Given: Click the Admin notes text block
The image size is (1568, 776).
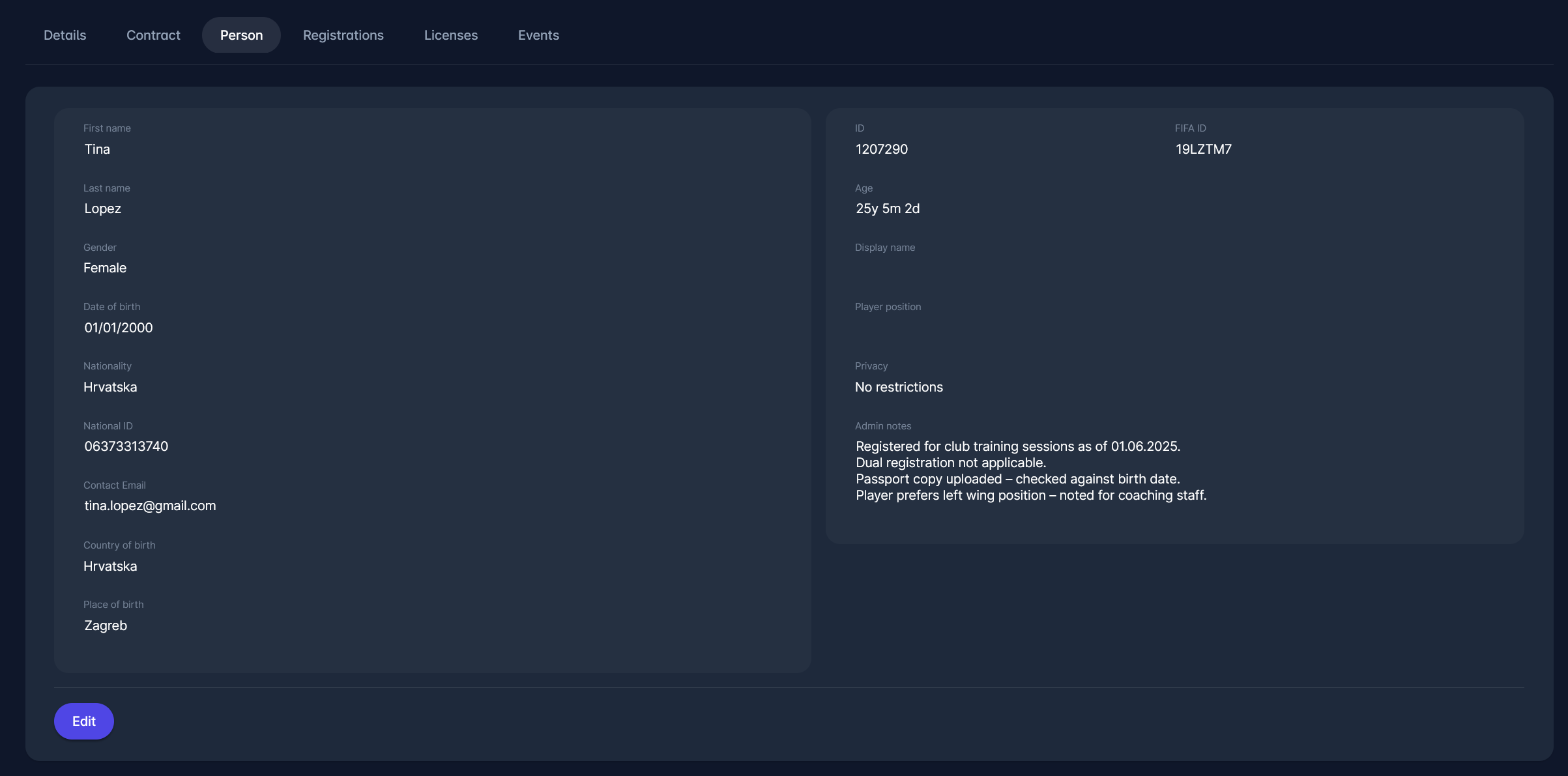Looking at the screenshot, I should click(1030, 470).
